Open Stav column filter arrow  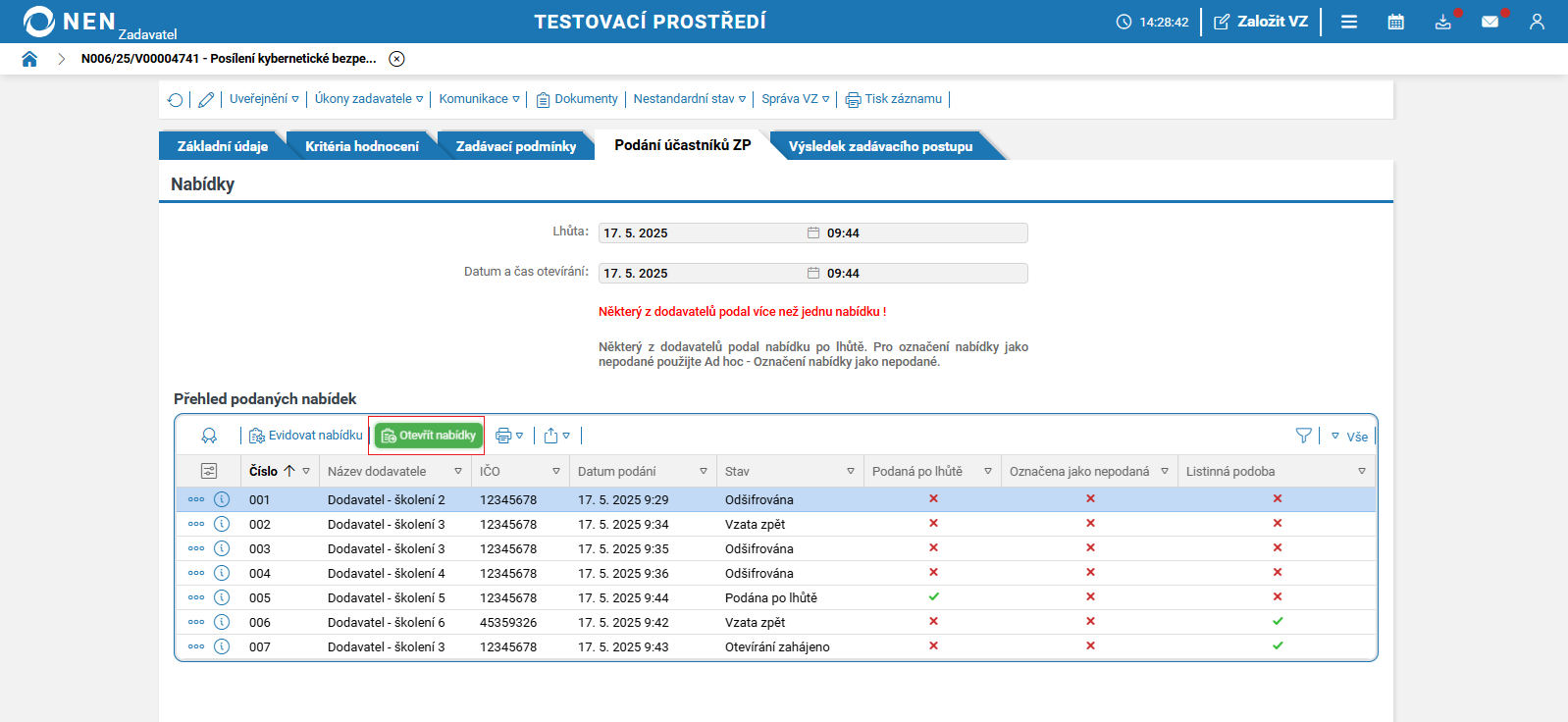tap(851, 471)
